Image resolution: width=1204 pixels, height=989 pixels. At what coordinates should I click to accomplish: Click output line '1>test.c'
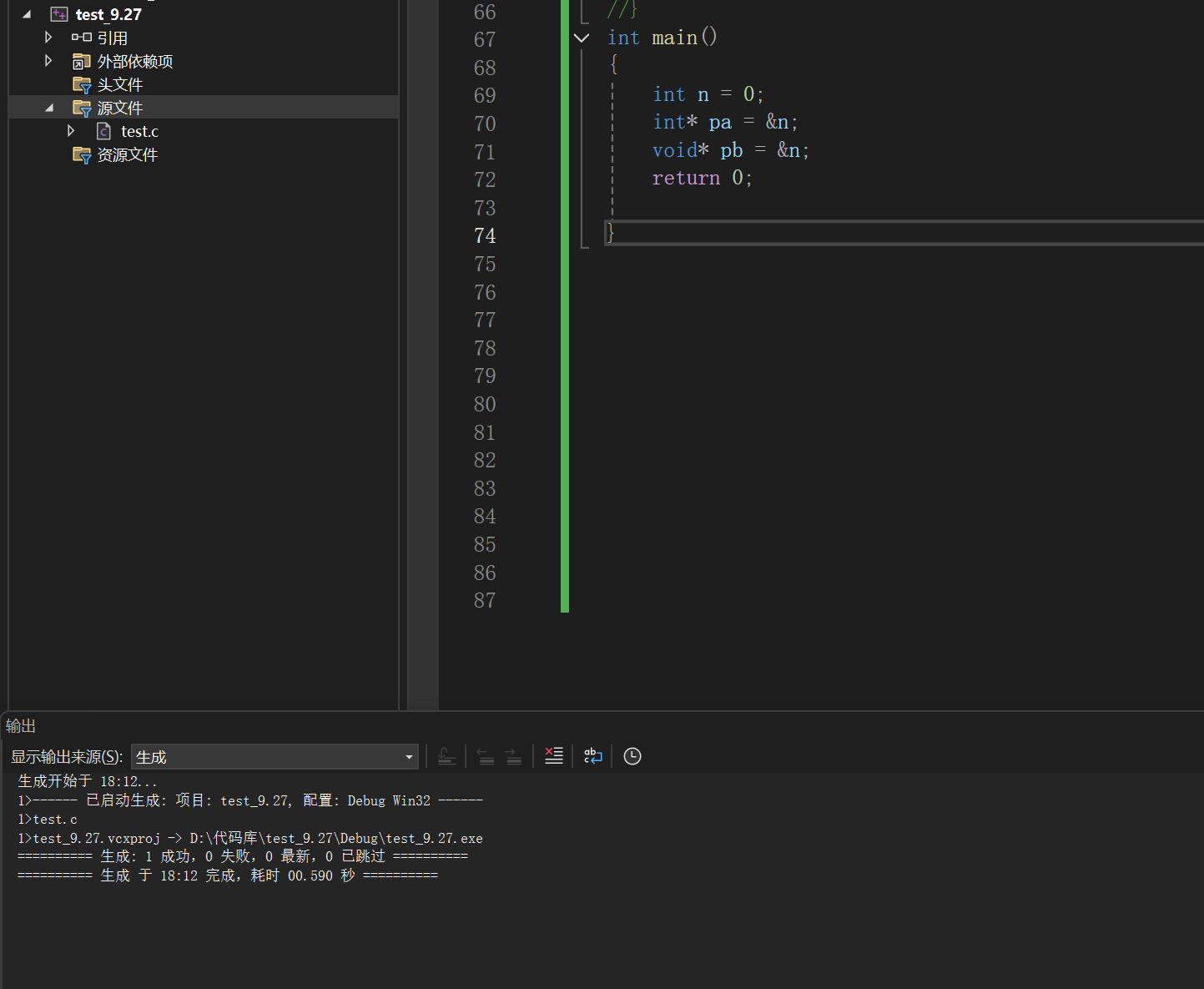coord(48,820)
